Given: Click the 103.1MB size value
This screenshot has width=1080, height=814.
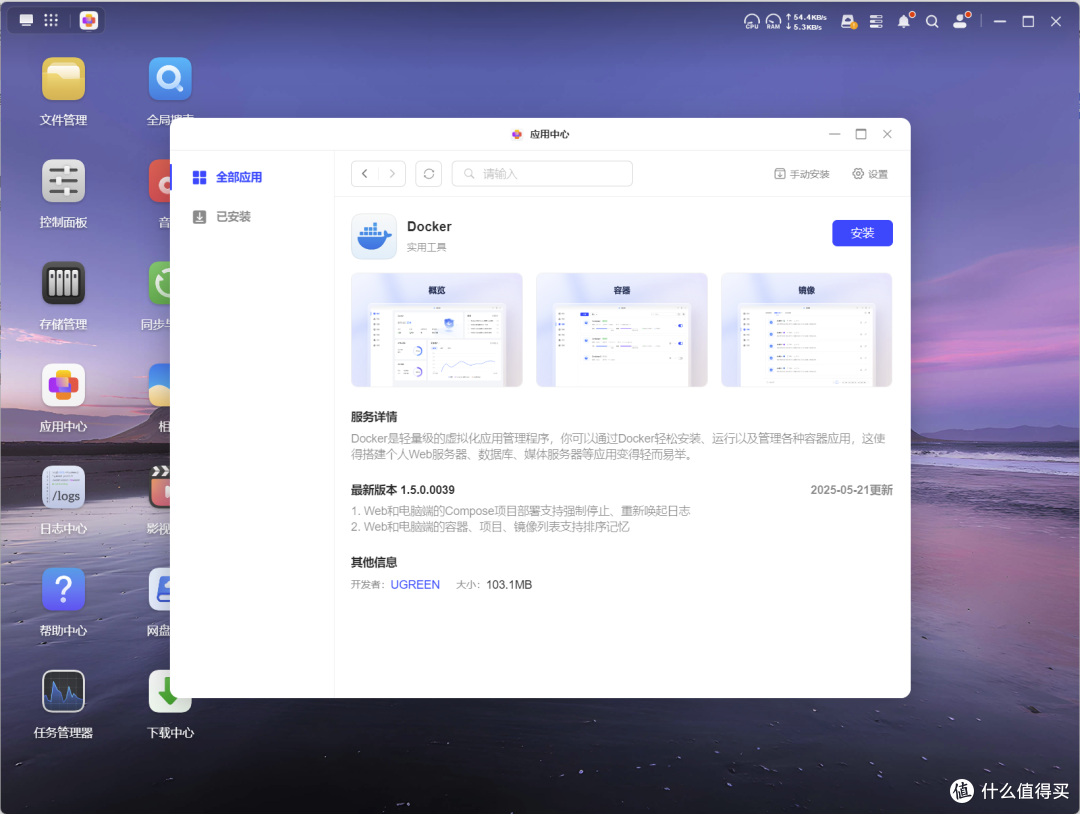Looking at the screenshot, I should tap(509, 585).
